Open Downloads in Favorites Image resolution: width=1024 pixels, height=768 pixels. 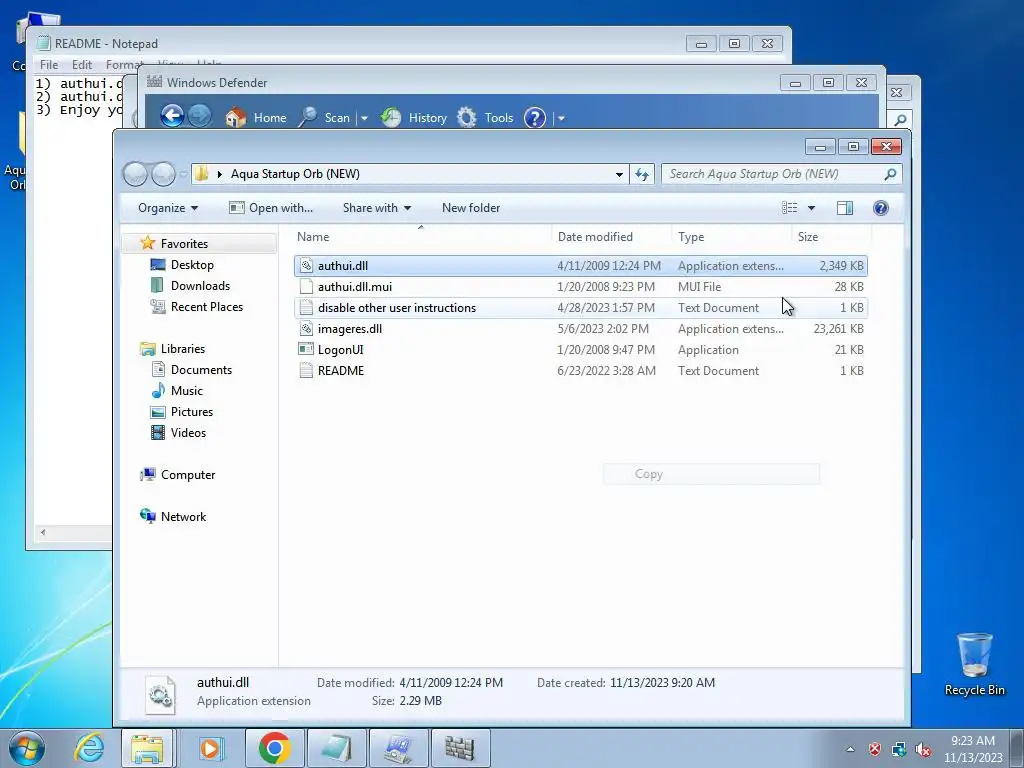pyautogui.click(x=200, y=285)
